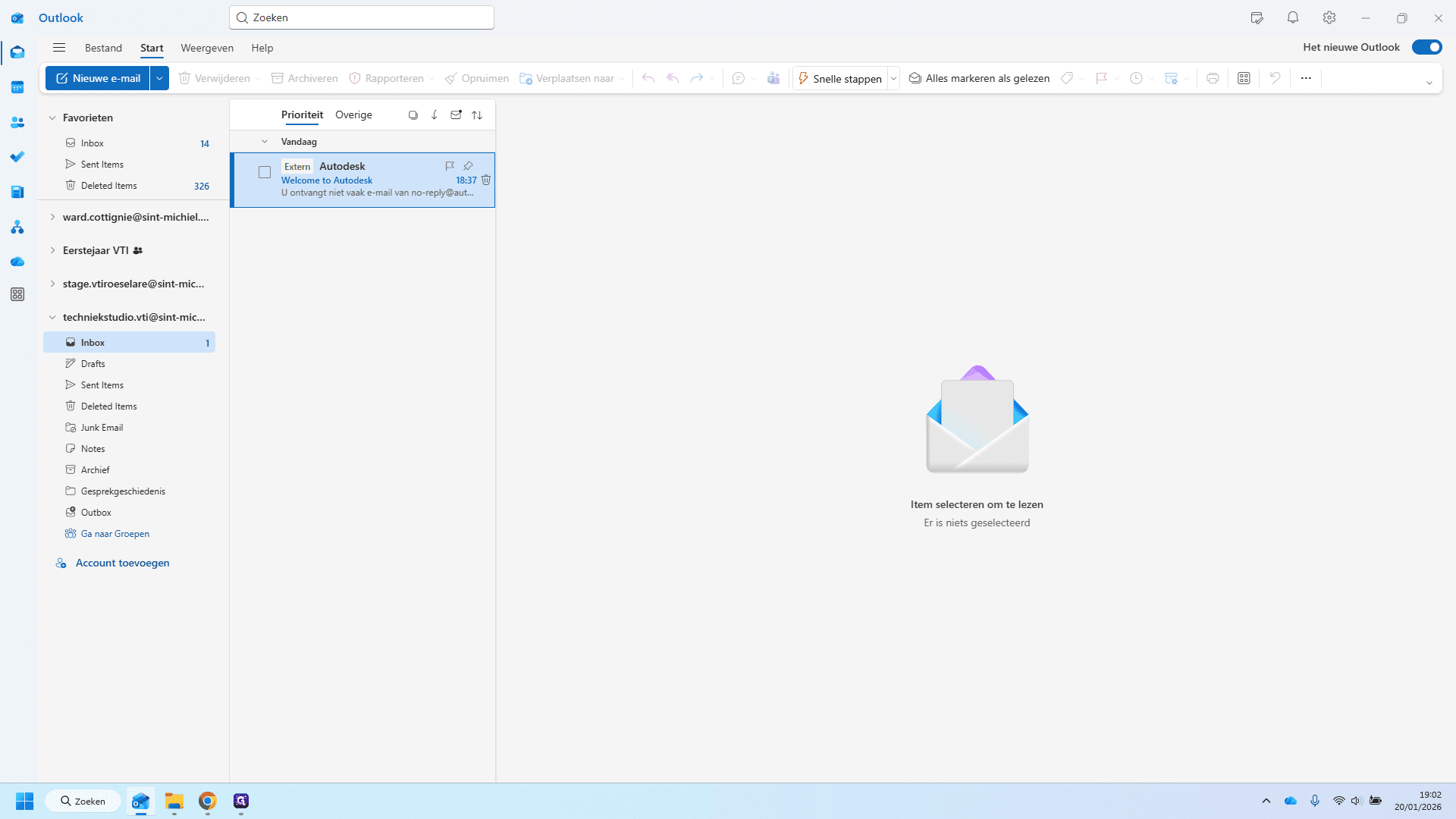
Task: Open the Calendar icon in left rail
Action: point(17,87)
